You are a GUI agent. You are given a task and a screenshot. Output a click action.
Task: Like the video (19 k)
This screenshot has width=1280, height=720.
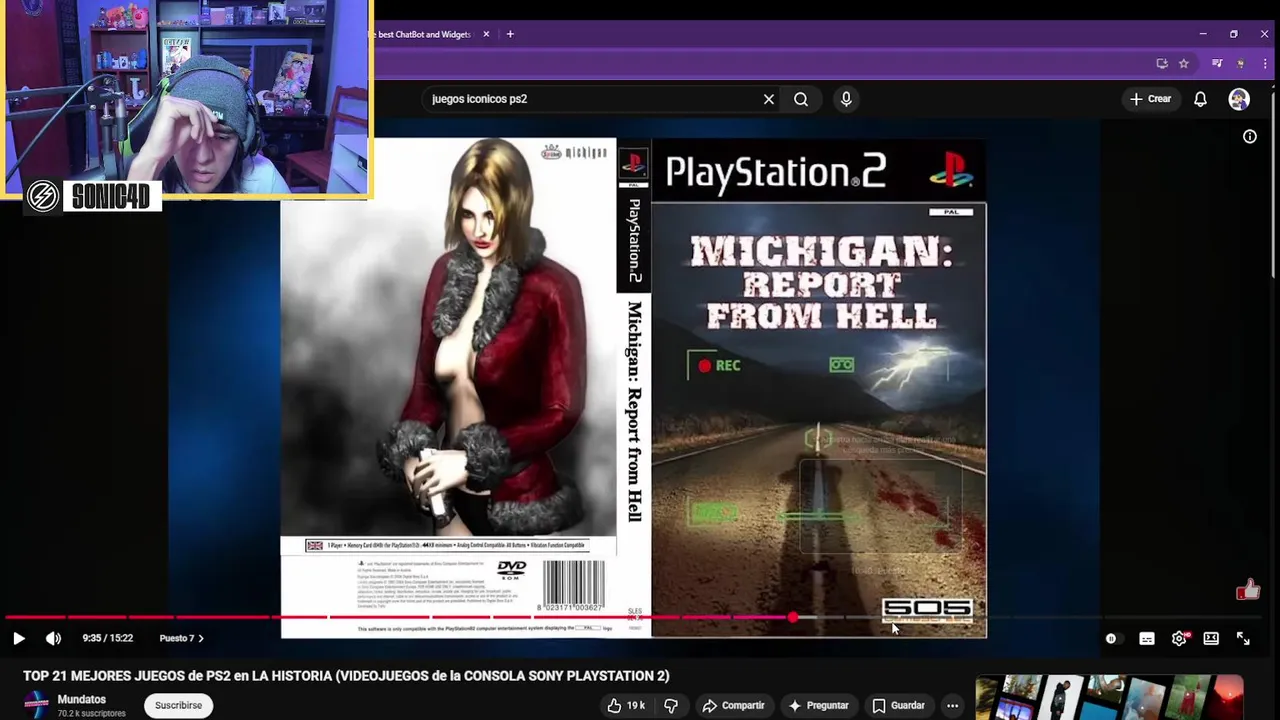tap(626, 705)
